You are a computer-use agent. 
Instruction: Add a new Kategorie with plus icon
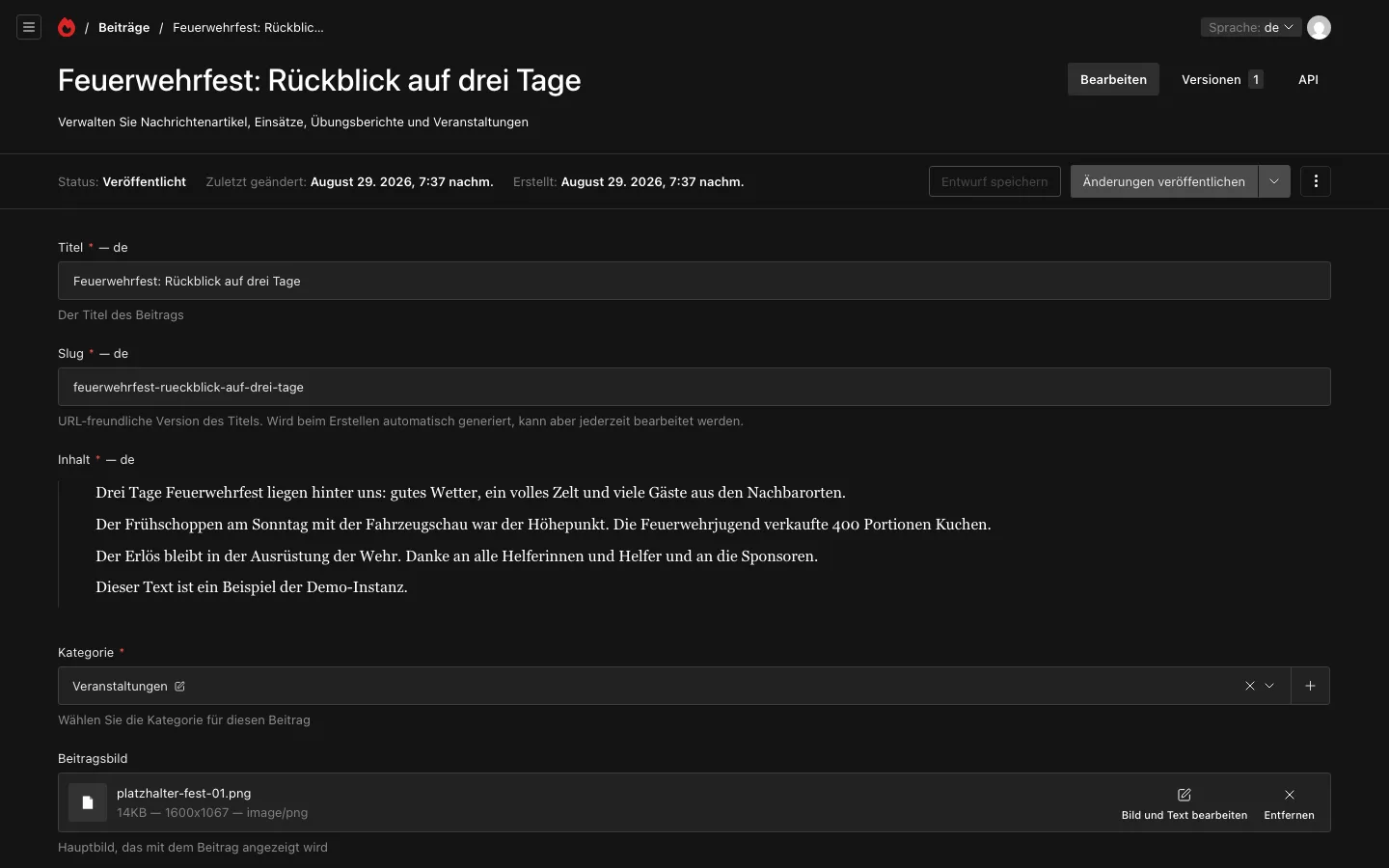coord(1310,686)
